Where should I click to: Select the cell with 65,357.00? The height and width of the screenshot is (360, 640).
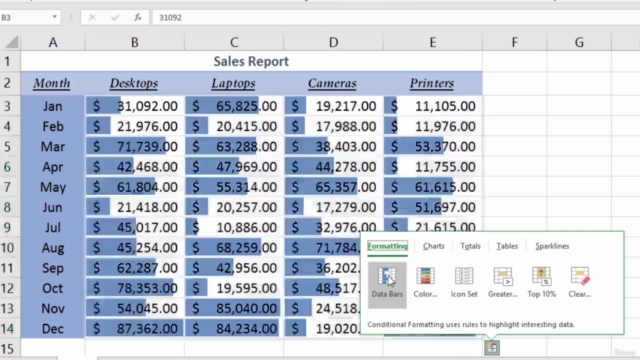coord(333,187)
